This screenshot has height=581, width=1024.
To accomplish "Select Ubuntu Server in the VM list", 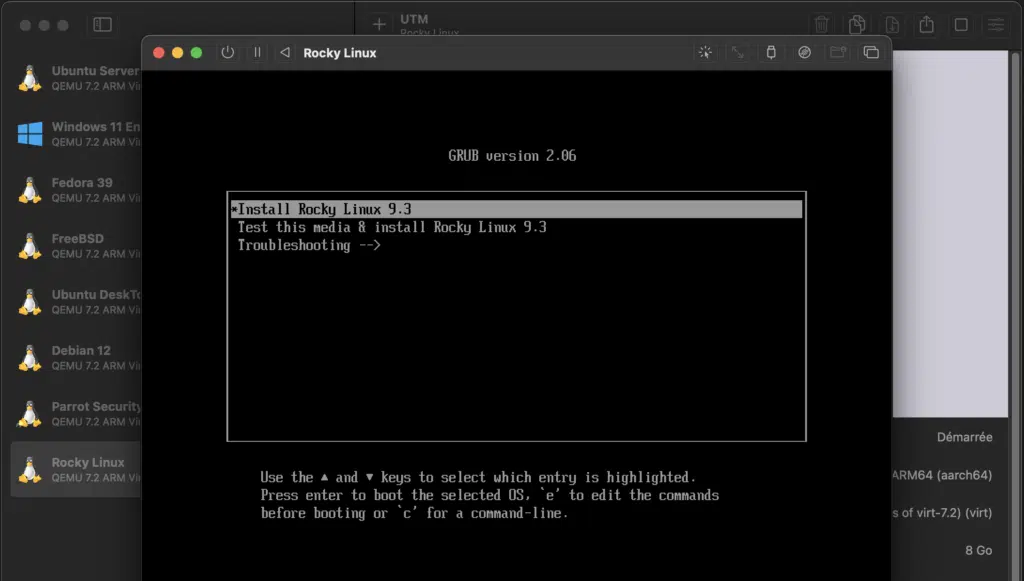I will coord(76,78).
